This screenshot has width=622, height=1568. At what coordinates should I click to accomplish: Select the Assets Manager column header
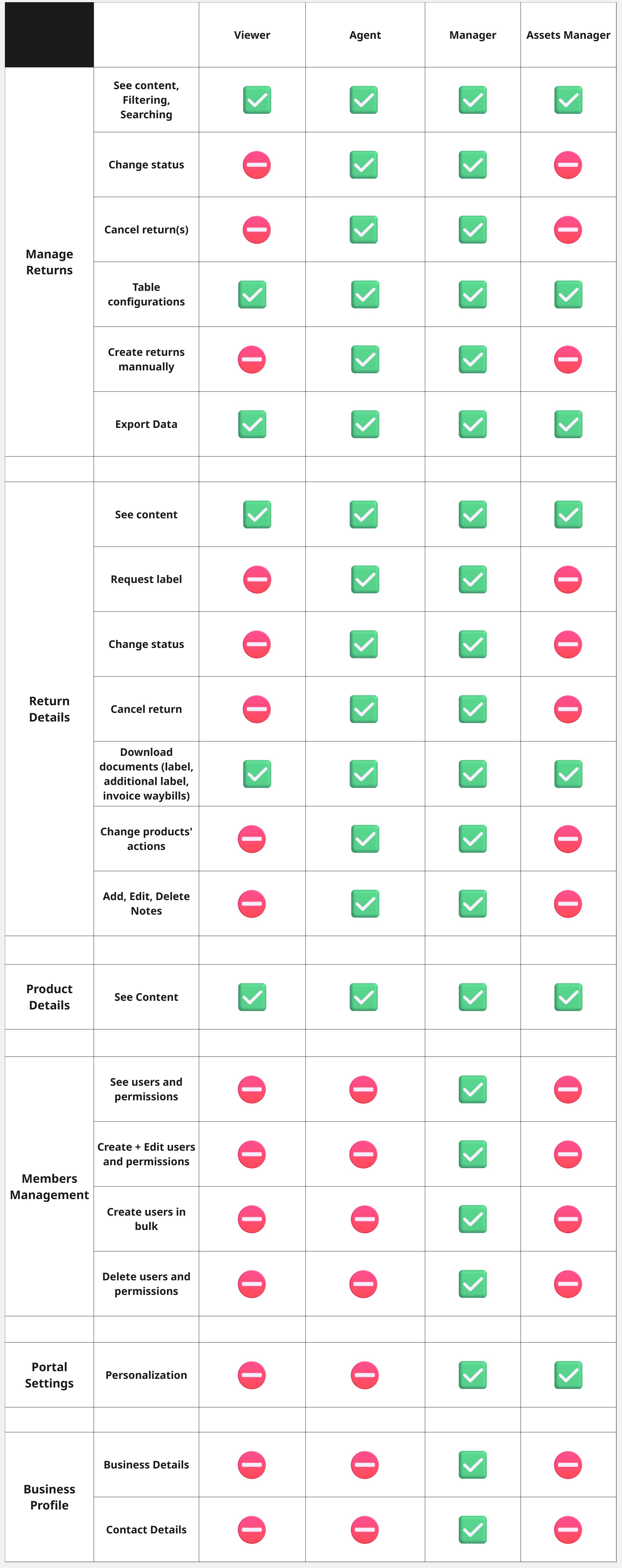[x=568, y=35]
